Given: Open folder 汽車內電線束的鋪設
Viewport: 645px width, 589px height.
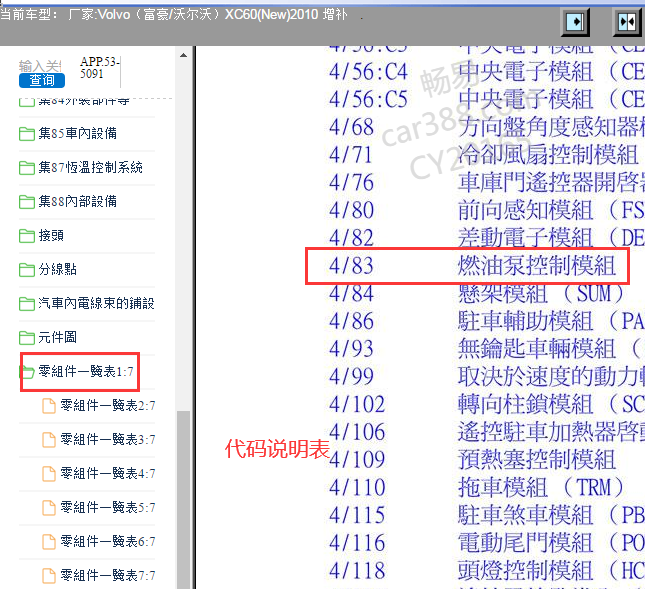Looking at the screenshot, I should [96, 303].
